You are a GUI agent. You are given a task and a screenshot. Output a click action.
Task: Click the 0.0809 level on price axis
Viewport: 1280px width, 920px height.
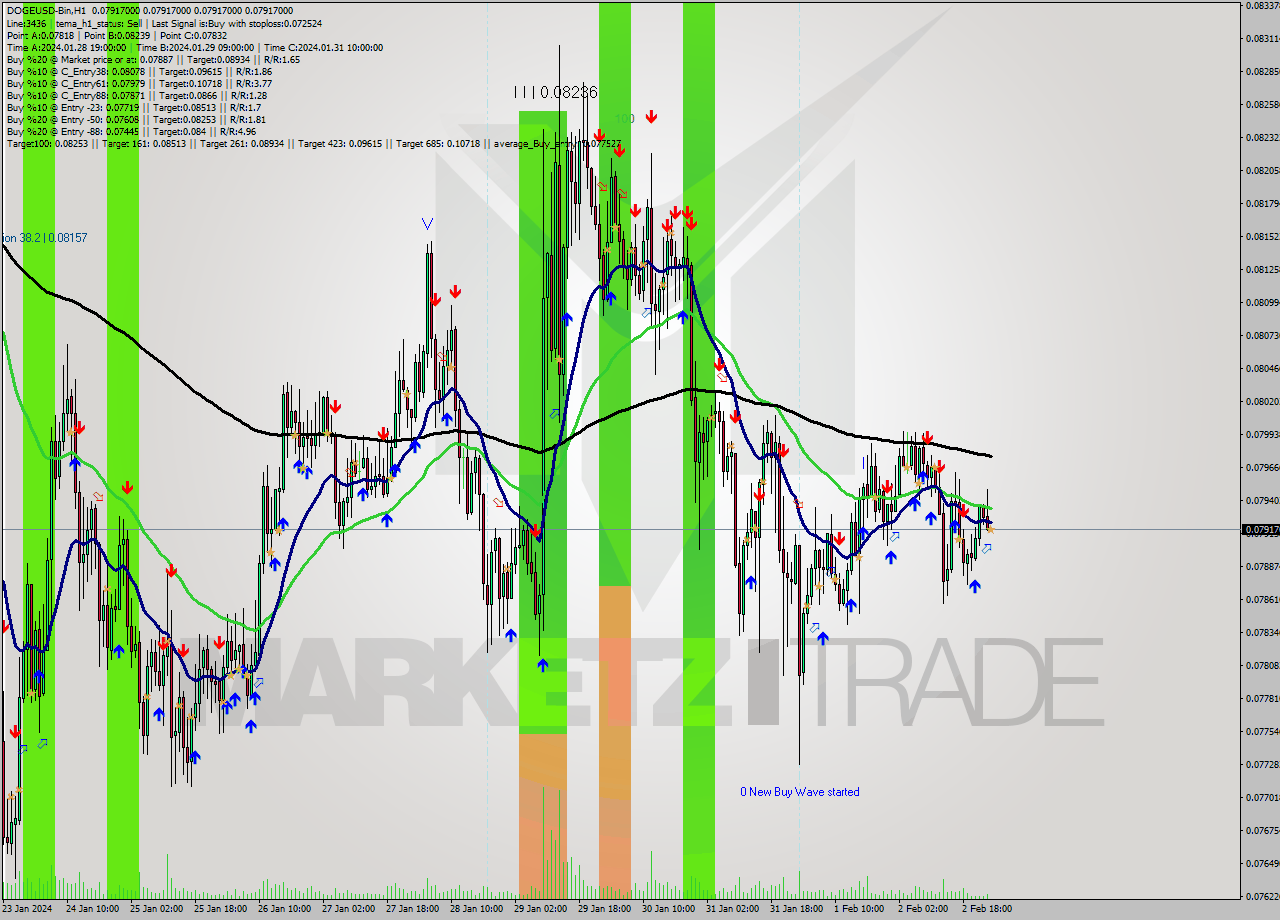pos(1261,302)
